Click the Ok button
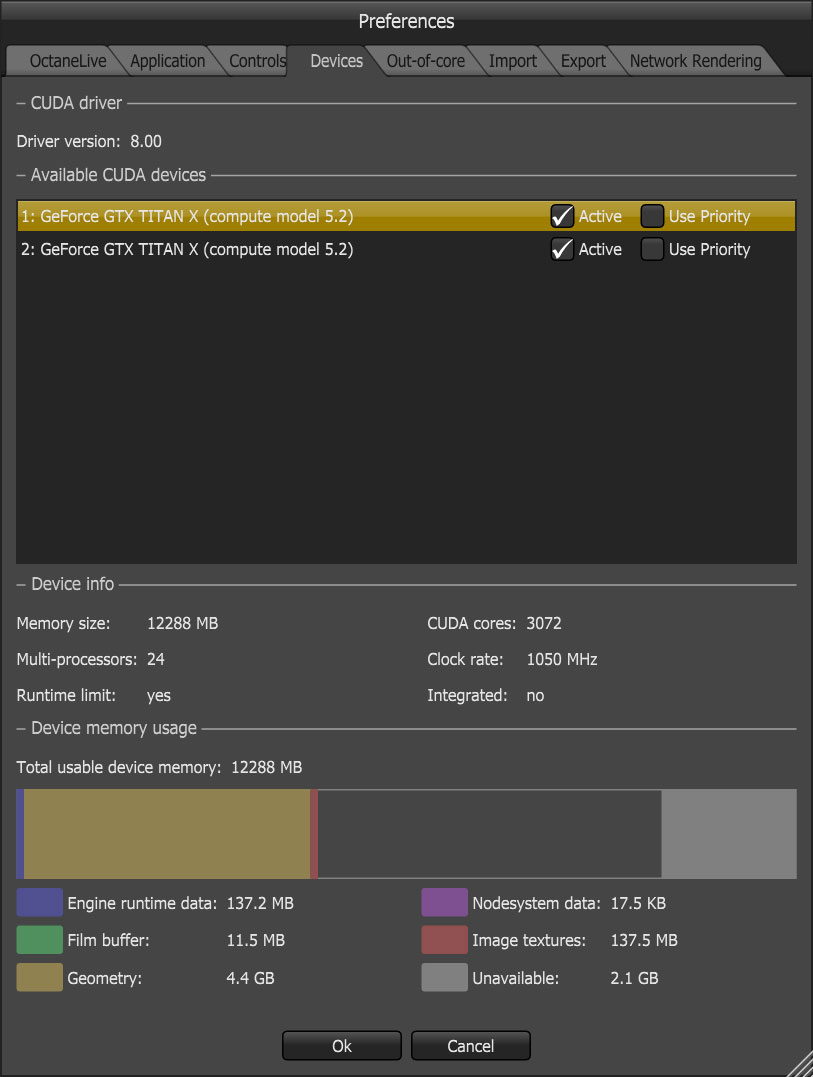The height and width of the screenshot is (1077, 813). tap(342, 1046)
